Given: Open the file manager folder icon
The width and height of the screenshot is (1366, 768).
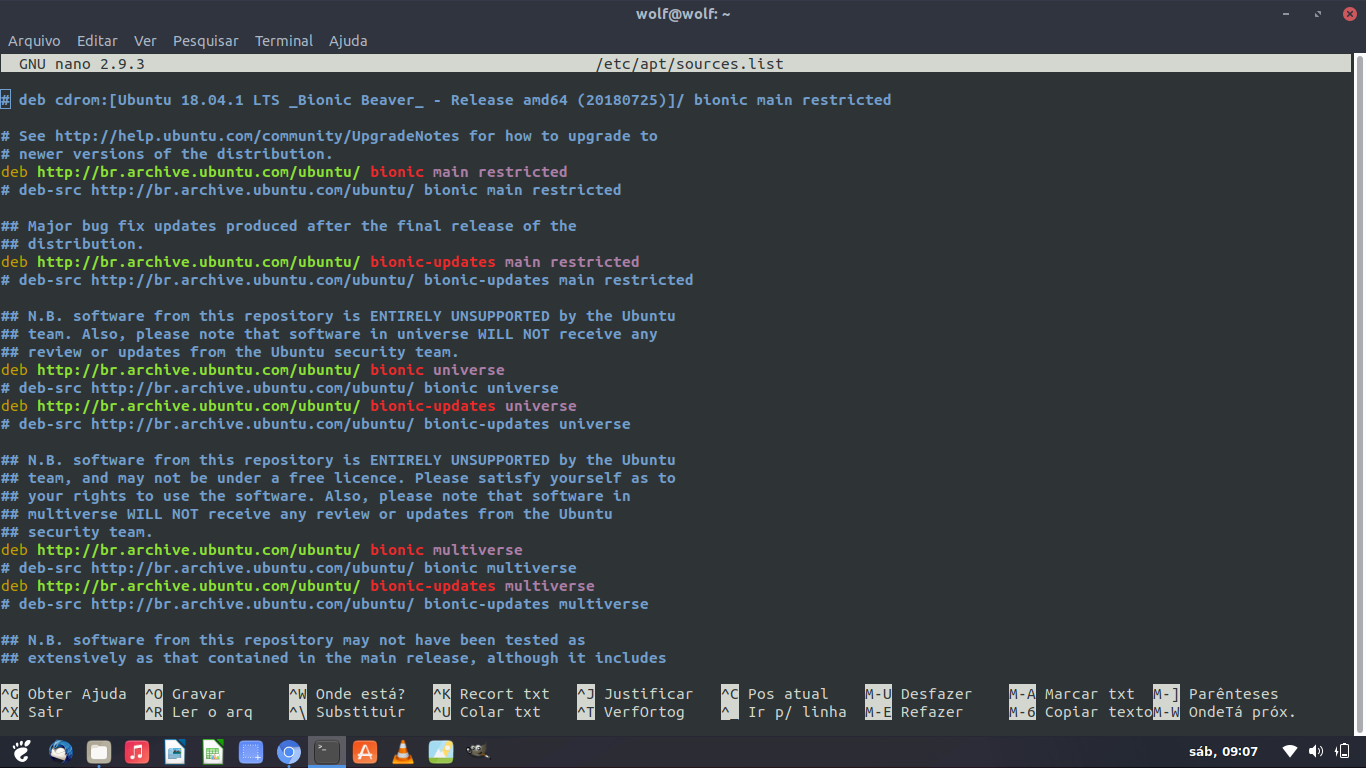Looking at the screenshot, I should point(98,751).
